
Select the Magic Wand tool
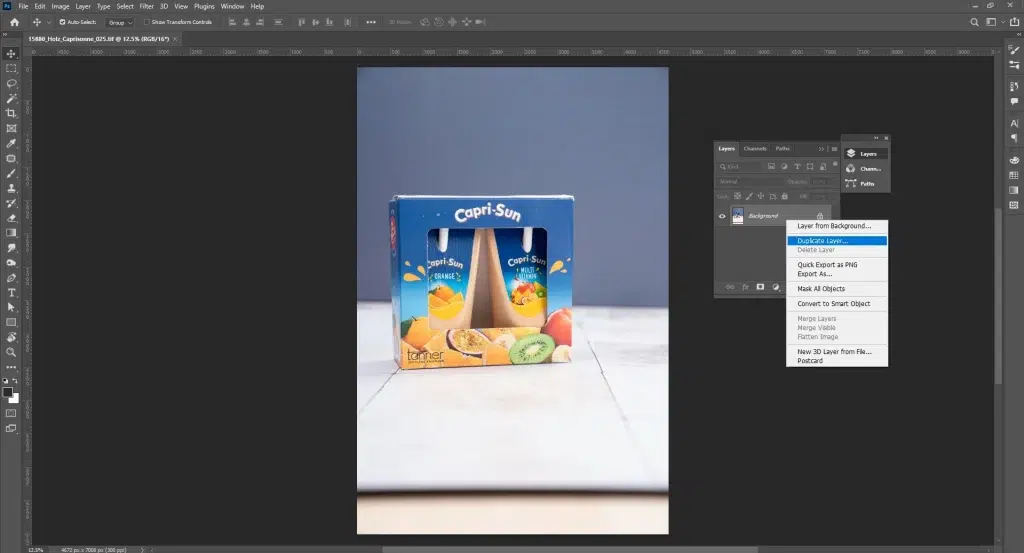(11, 99)
